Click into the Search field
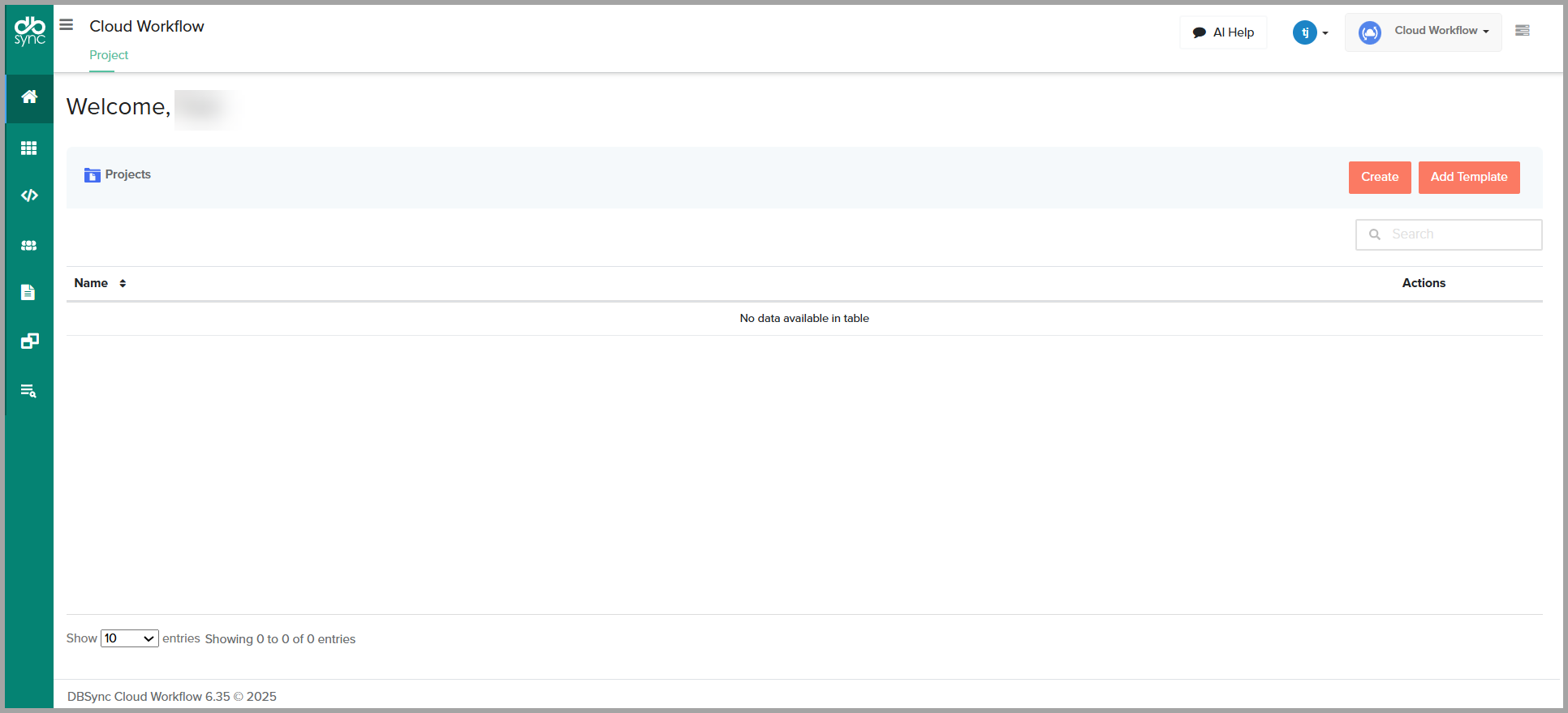This screenshot has height=713, width=1568. click(x=1457, y=234)
